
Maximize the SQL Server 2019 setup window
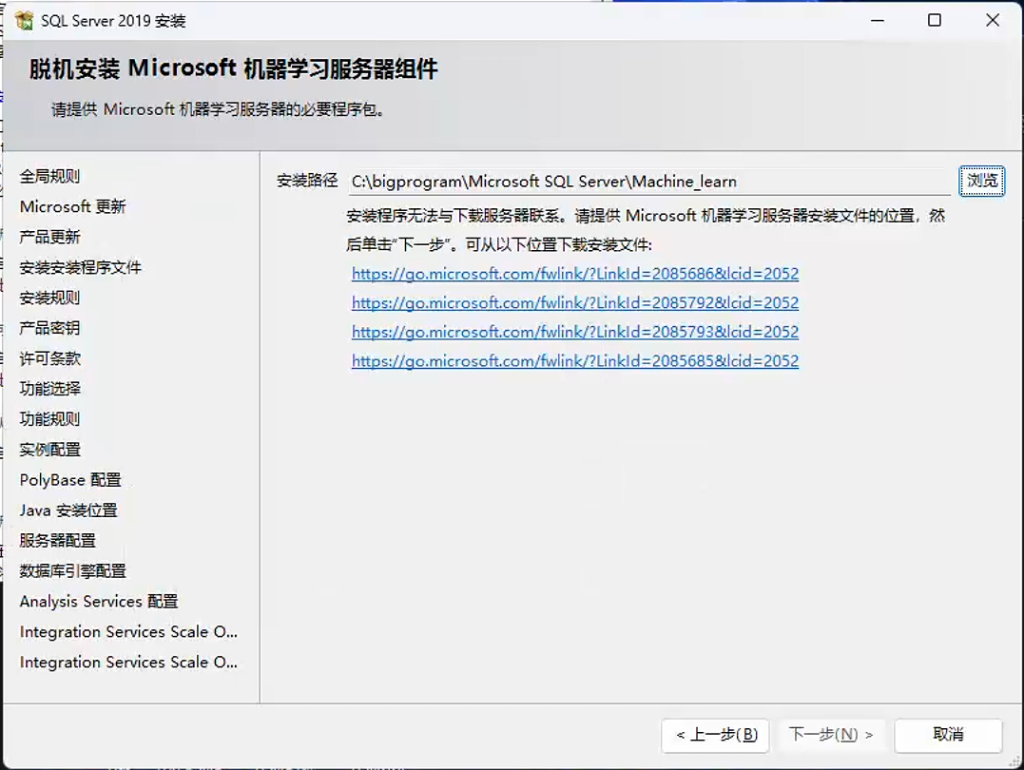(x=935, y=20)
